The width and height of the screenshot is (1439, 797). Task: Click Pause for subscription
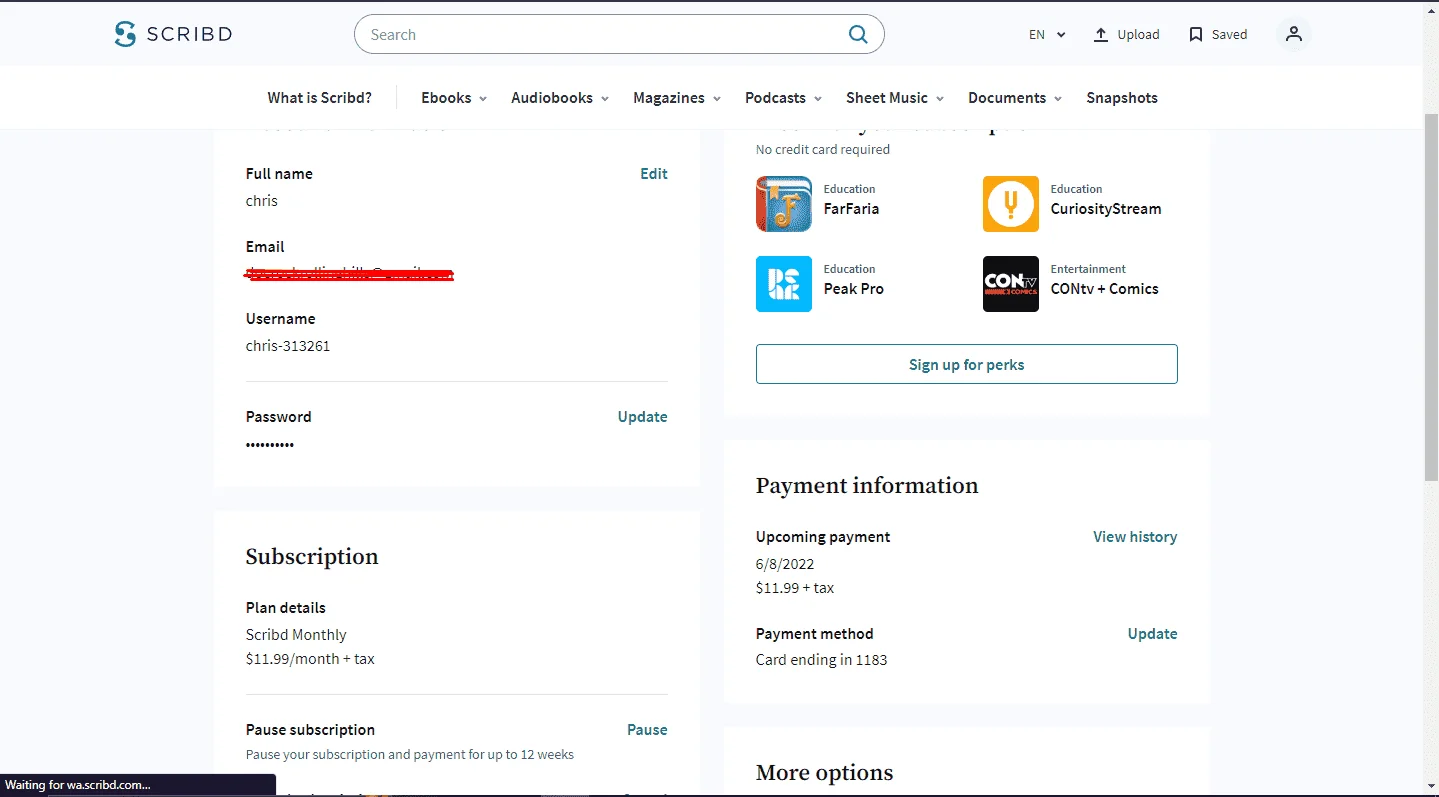tap(647, 730)
